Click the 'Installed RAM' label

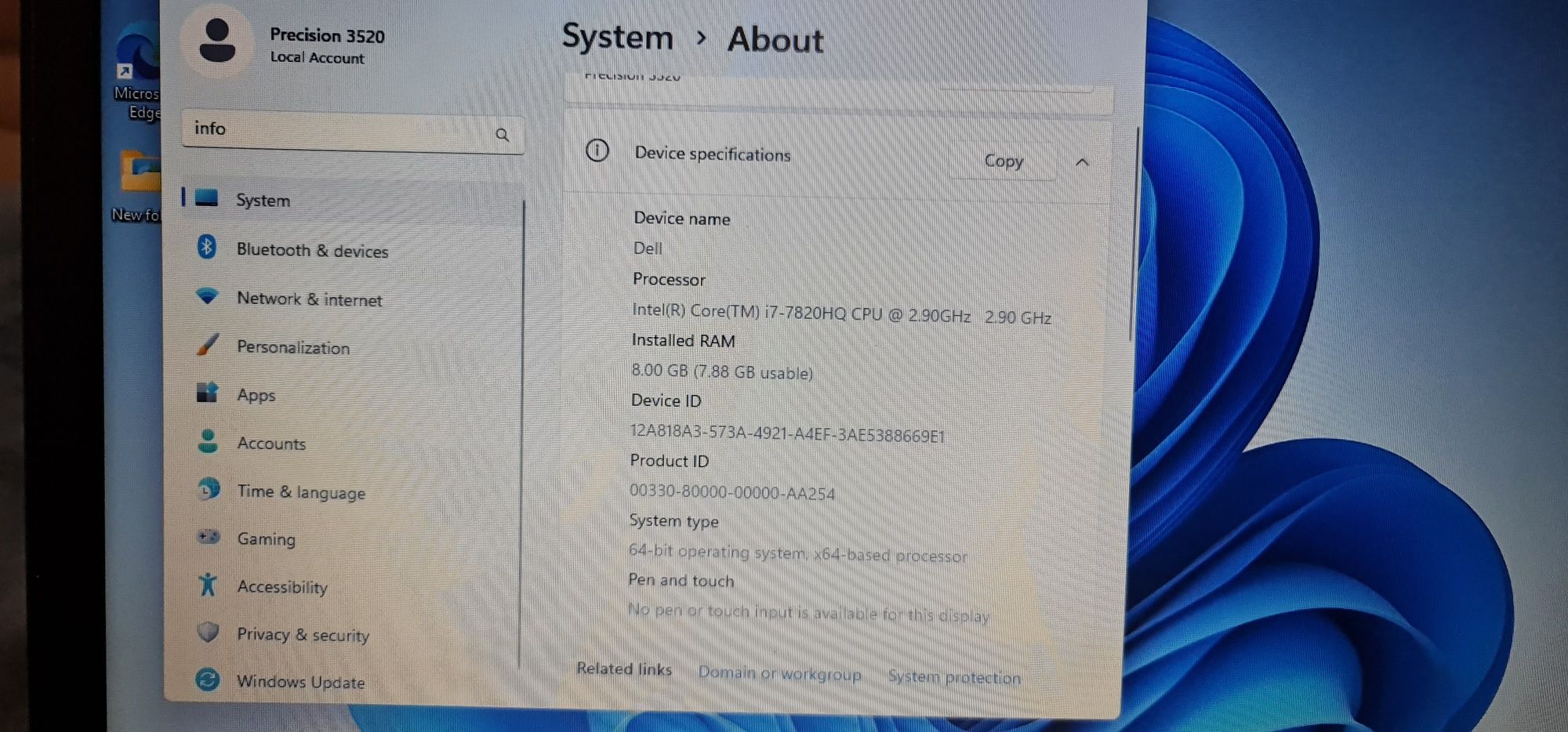pyautogui.click(x=683, y=341)
